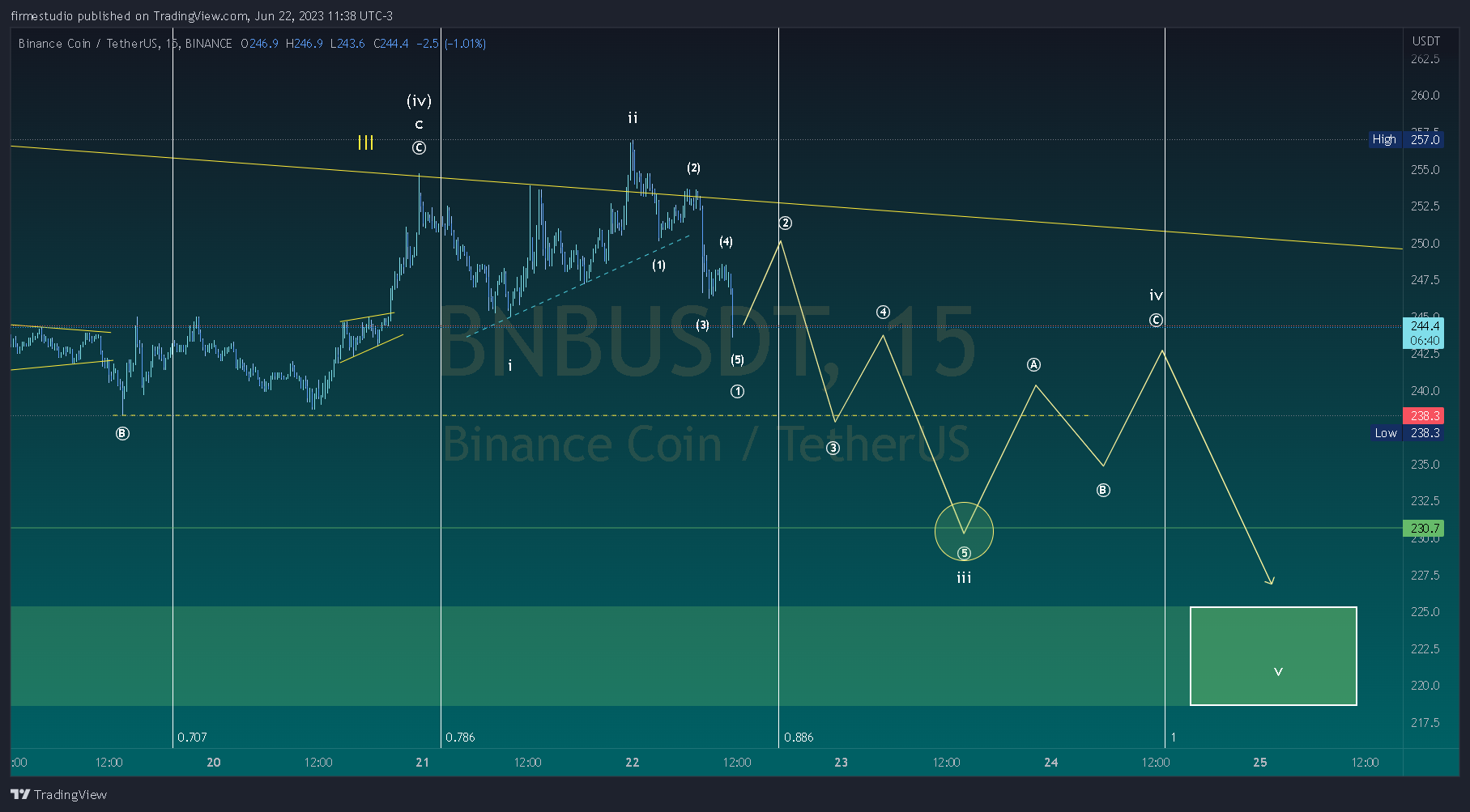Screen dimensions: 1470x812
Task: Select the current price tag 244.4
Action: tap(1424, 326)
